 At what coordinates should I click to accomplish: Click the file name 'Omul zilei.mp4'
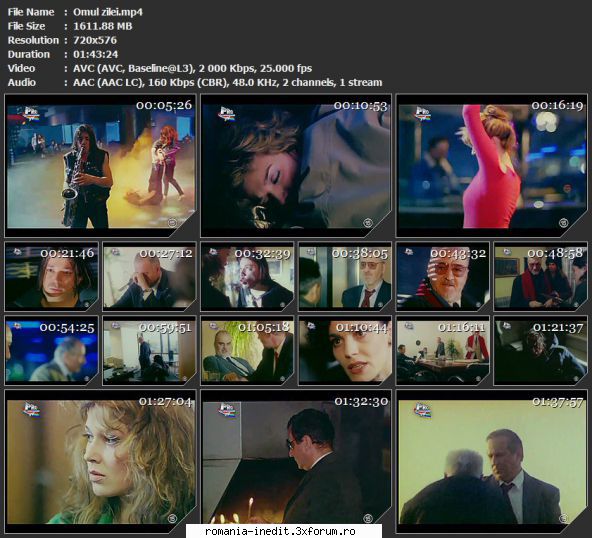tap(108, 12)
